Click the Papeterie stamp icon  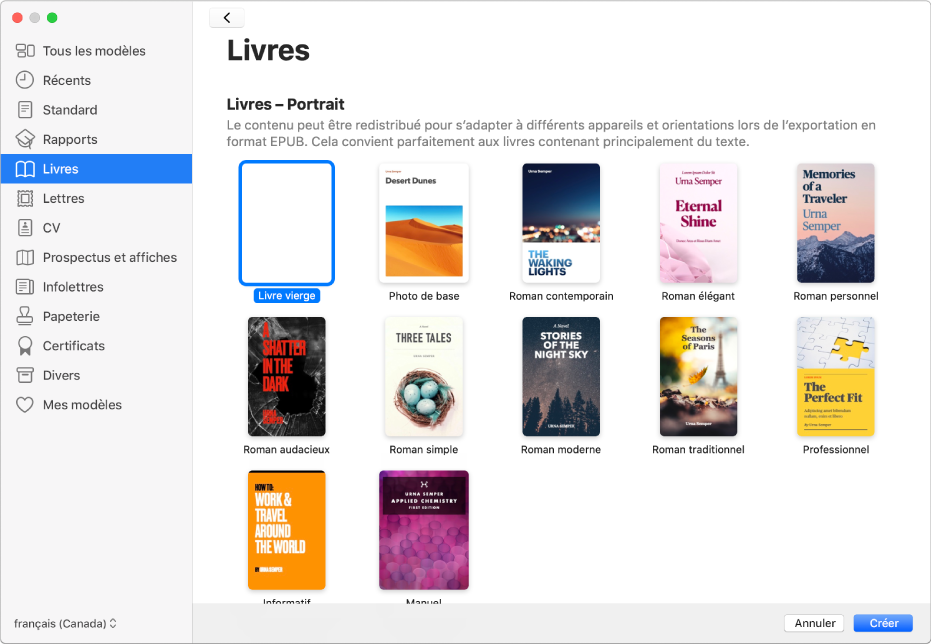click(x=25, y=316)
